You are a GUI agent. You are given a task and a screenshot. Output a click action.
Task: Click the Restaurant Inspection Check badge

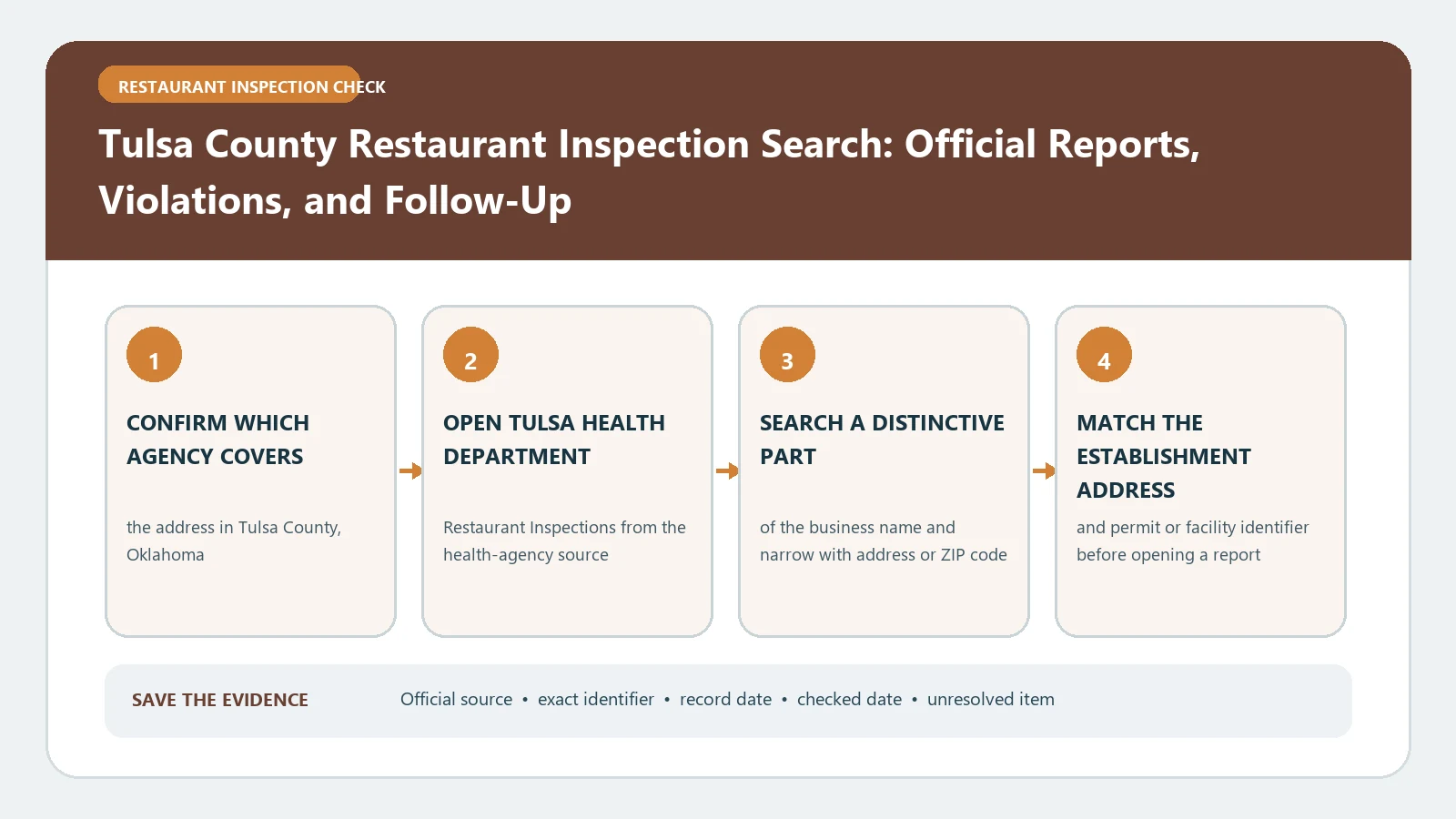[229, 85]
